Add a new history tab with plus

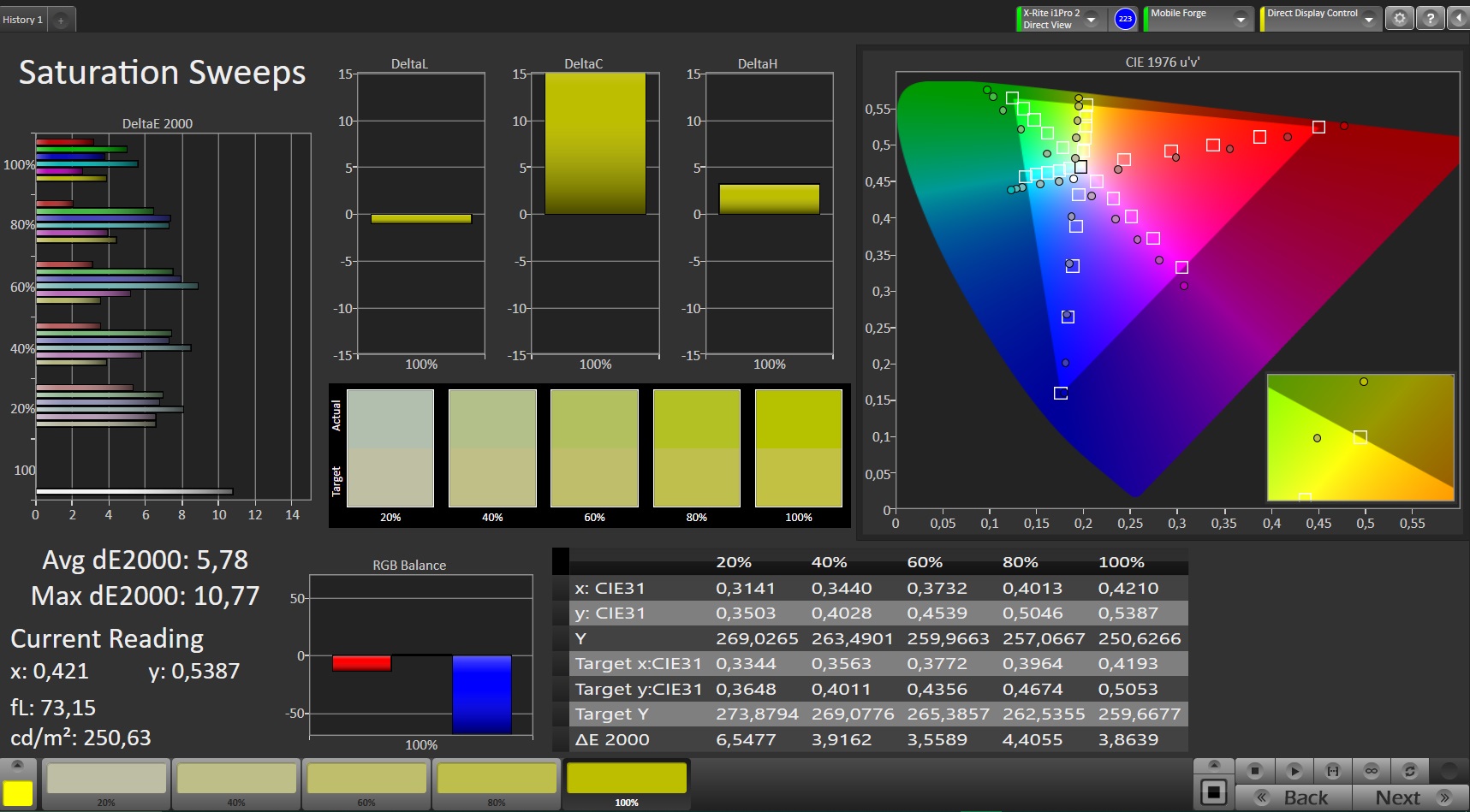pyautogui.click(x=61, y=20)
